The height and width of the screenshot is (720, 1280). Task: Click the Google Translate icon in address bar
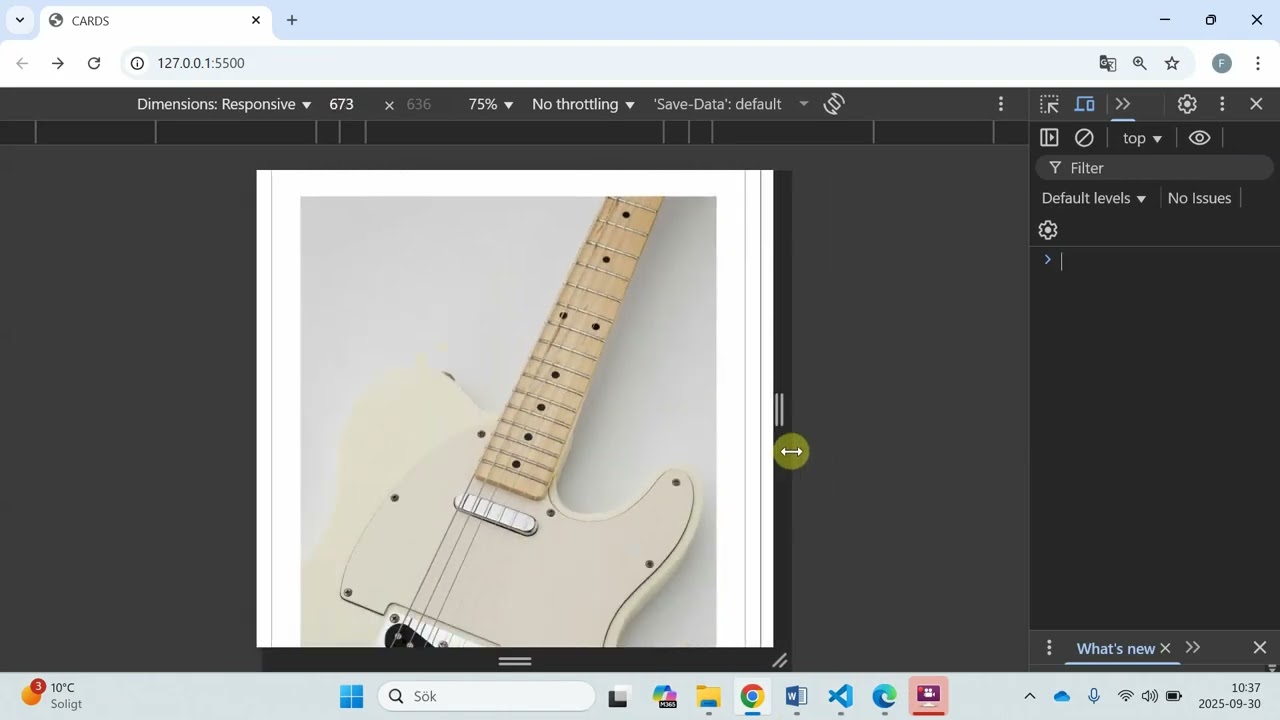1108,63
